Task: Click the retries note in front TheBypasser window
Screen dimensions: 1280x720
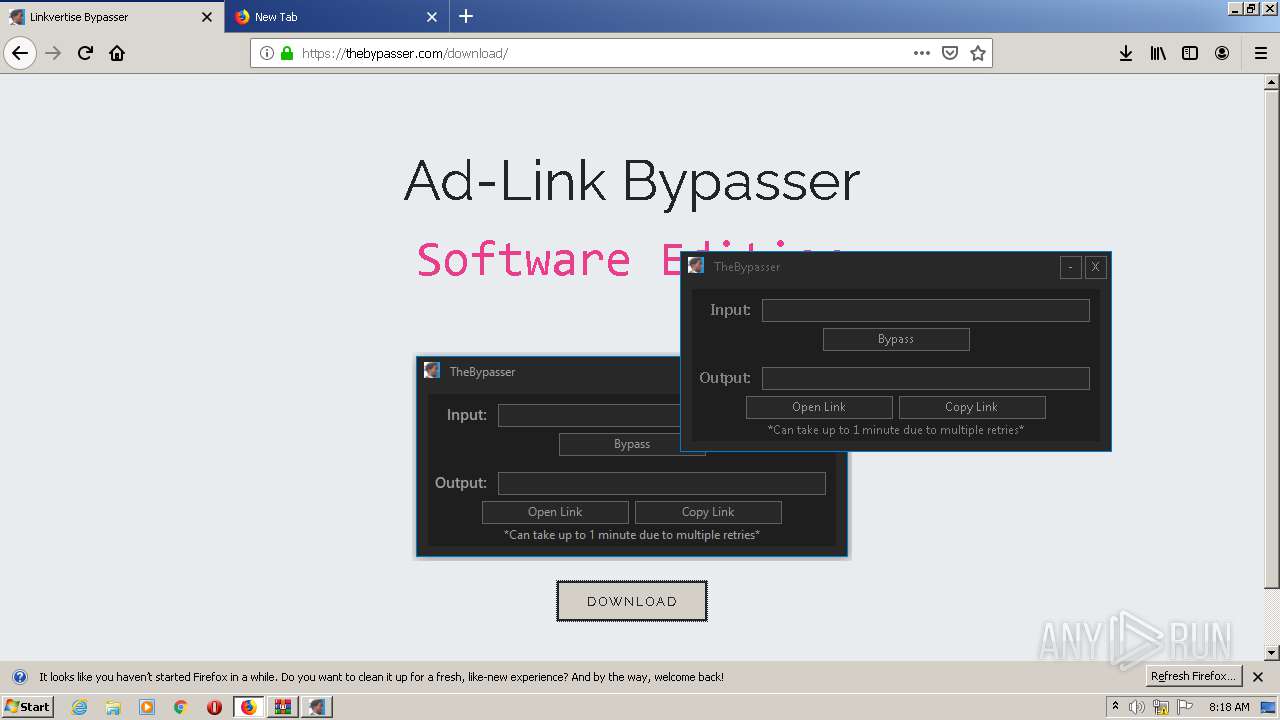Action: tap(896, 430)
